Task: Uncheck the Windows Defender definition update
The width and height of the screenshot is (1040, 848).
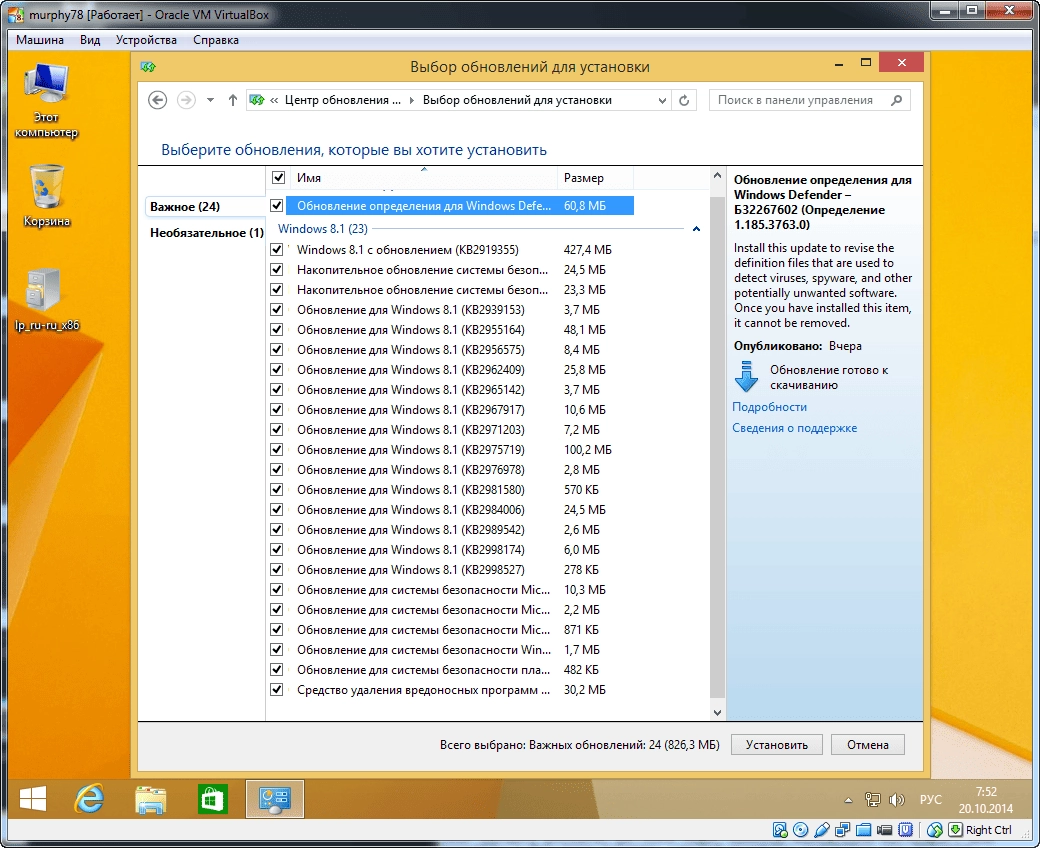Action: point(277,206)
